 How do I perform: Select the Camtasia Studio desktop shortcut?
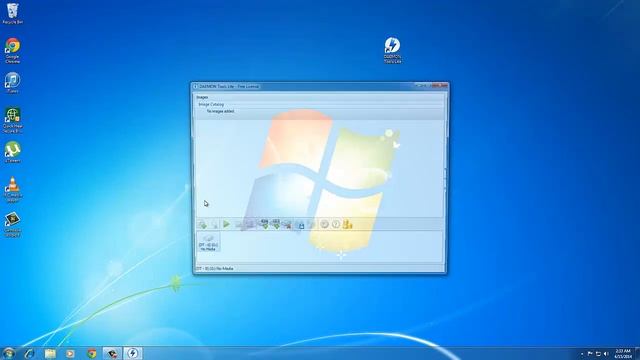pos(13,224)
